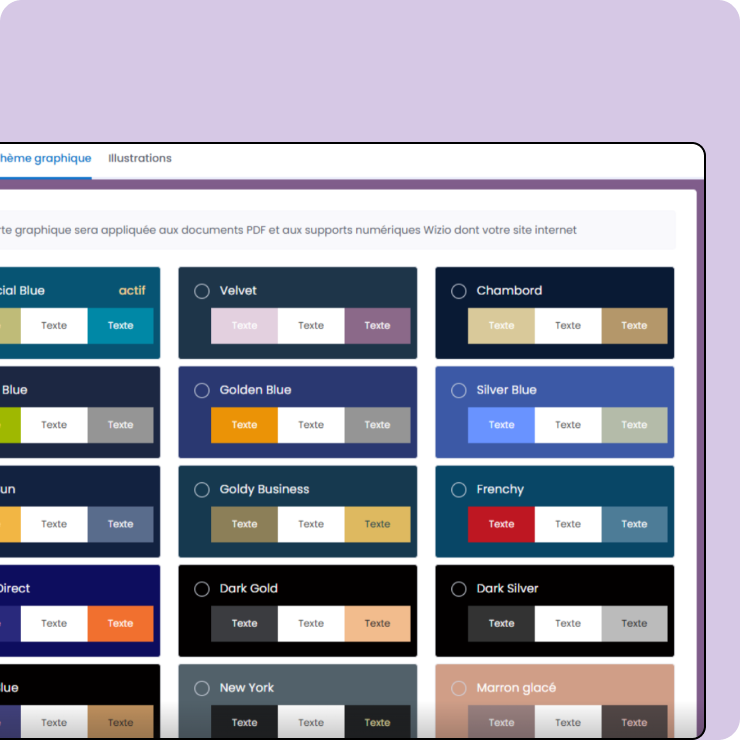This screenshot has height=740, width=740.
Task: Click the peach swatch in Dark Gold
Action: [377, 624]
